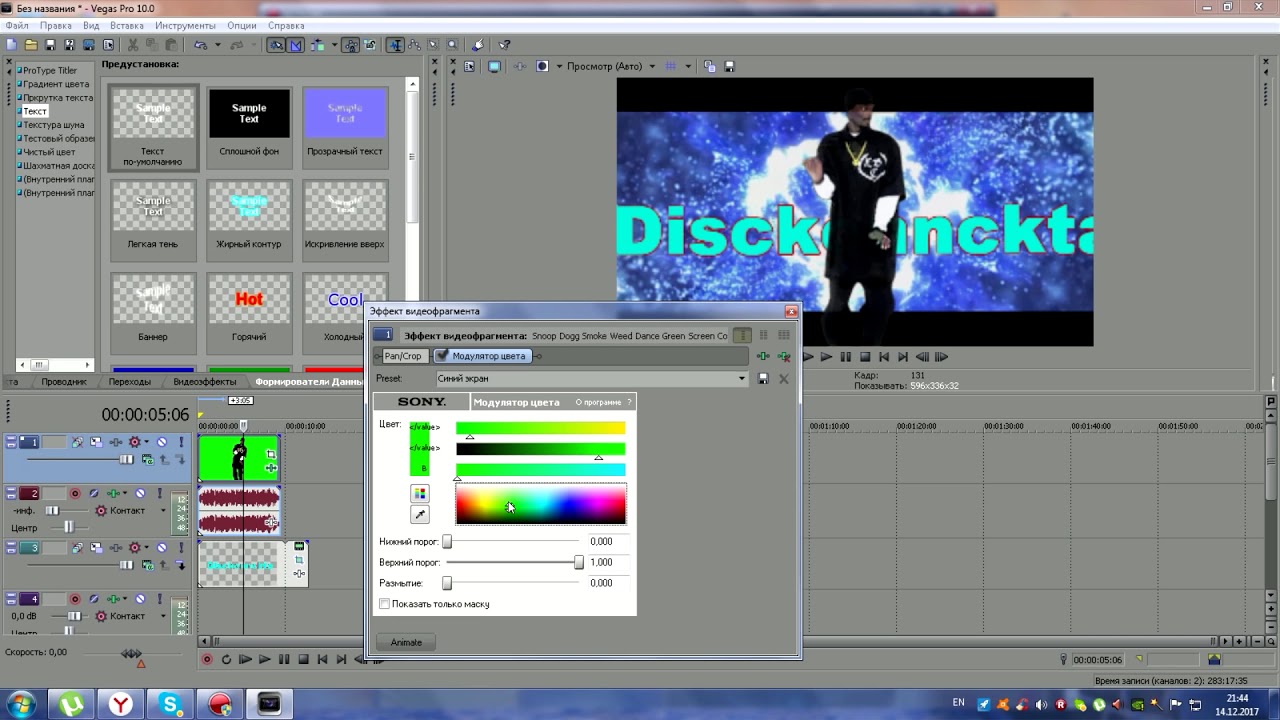1280x720 pixels.
Task: Tick 'Показать только маску' checkbox
Action: pos(384,604)
